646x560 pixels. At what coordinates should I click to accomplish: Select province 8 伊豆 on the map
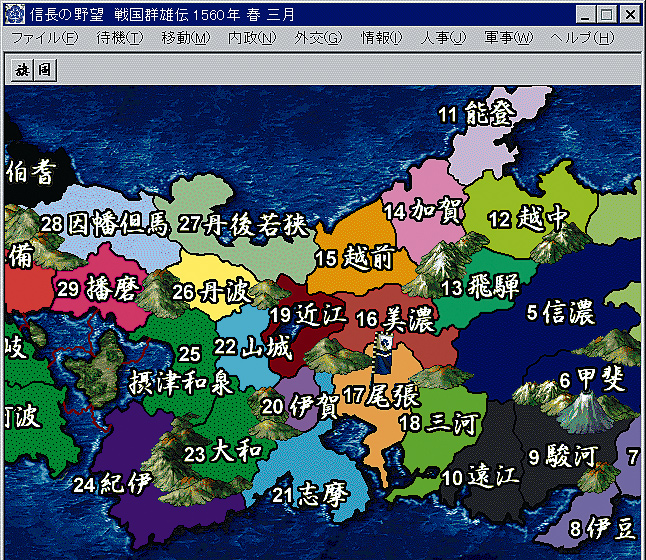pos(602,527)
